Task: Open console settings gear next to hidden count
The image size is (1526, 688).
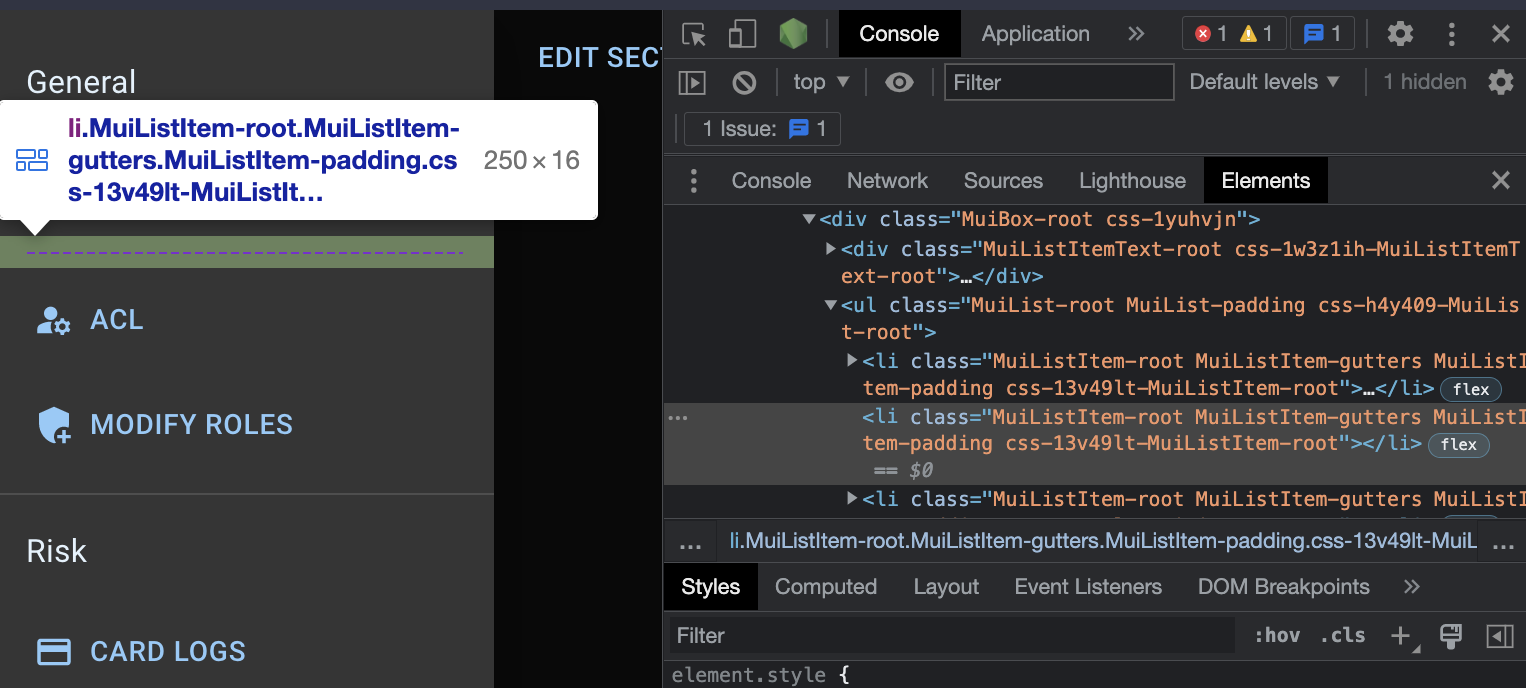Action: 1500,82
